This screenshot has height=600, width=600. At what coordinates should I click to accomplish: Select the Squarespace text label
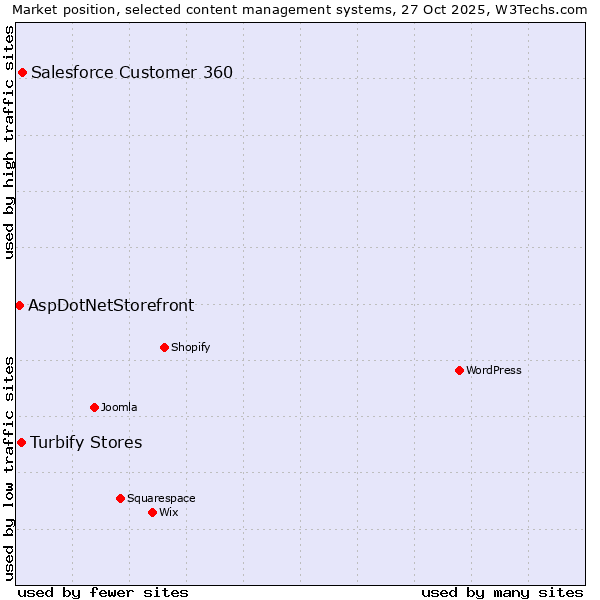coord(161,498)
